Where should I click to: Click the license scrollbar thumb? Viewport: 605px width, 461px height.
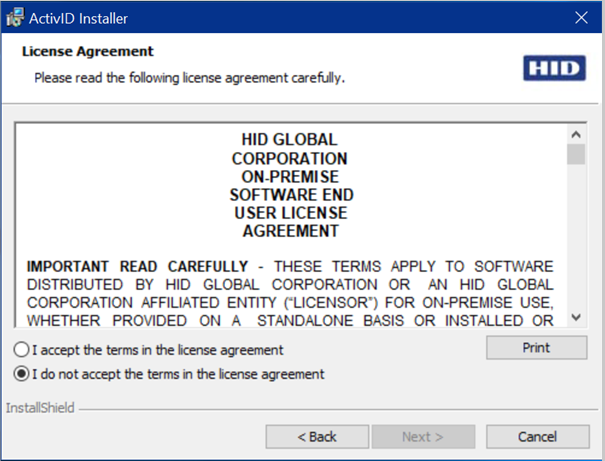coord(576,154)
